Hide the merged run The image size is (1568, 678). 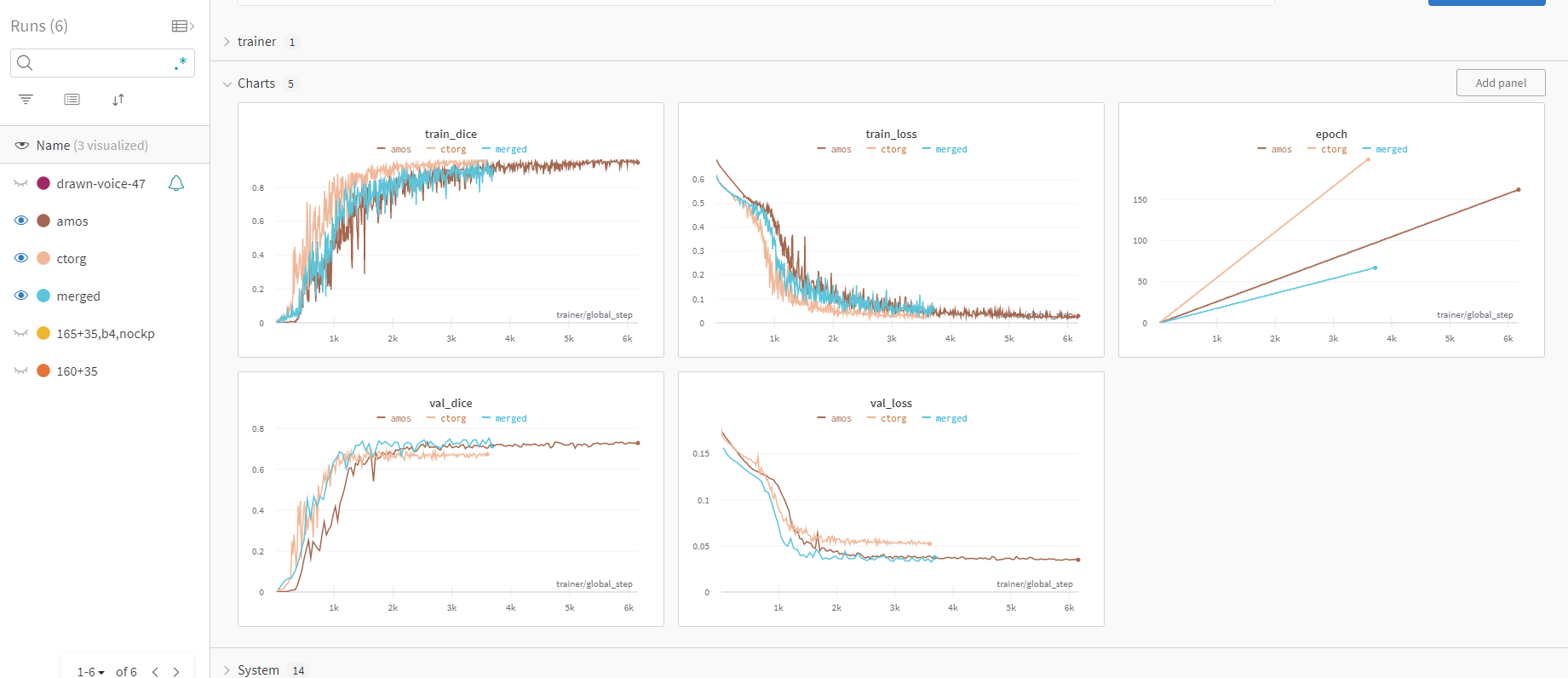click(21, 296)
